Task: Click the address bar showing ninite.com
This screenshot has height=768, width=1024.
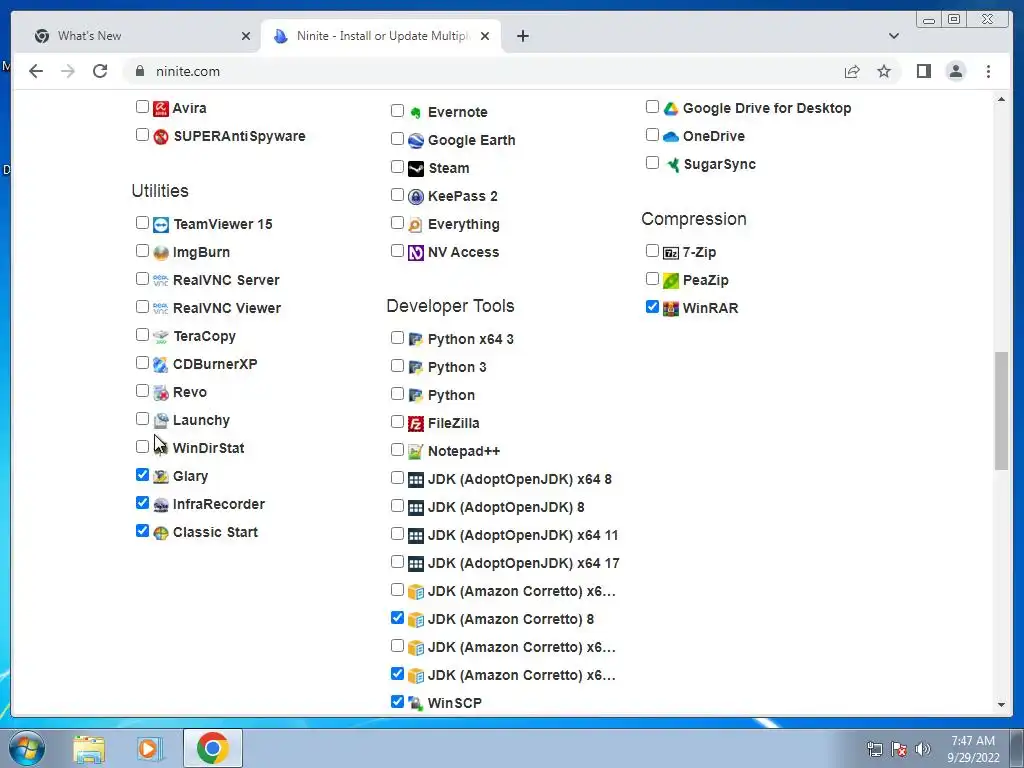Action: coord(483,71)
